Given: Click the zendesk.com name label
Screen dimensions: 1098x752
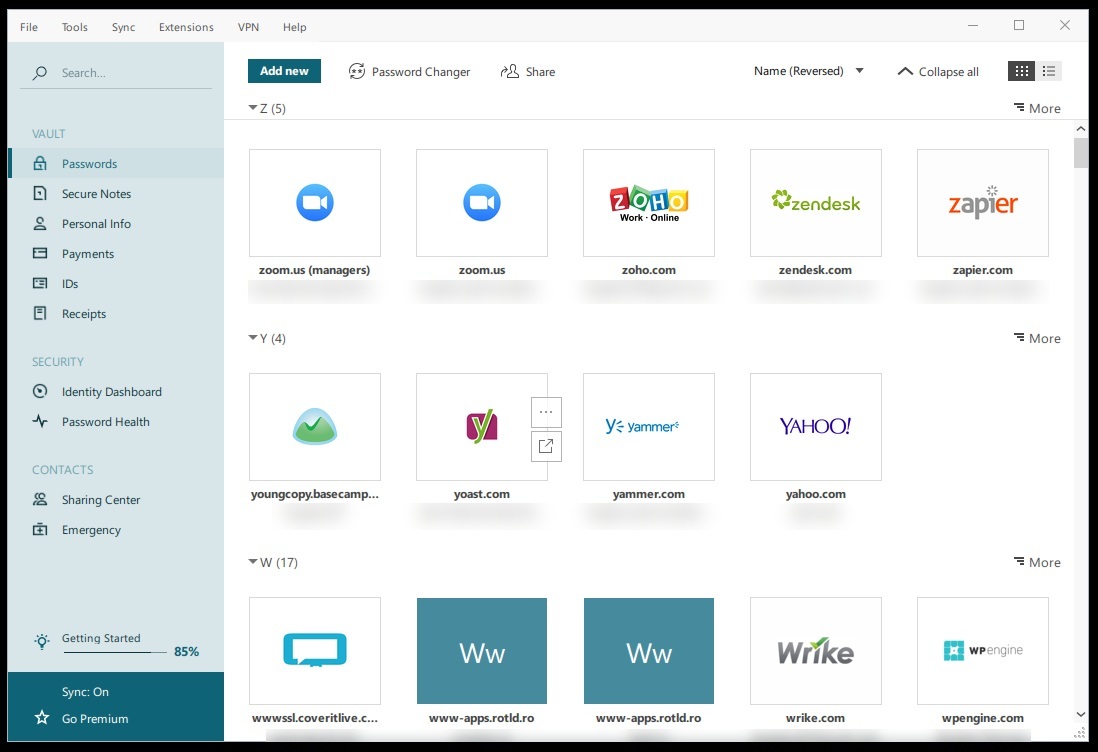Looking at the screenshot, I should [x=816, y=270].
